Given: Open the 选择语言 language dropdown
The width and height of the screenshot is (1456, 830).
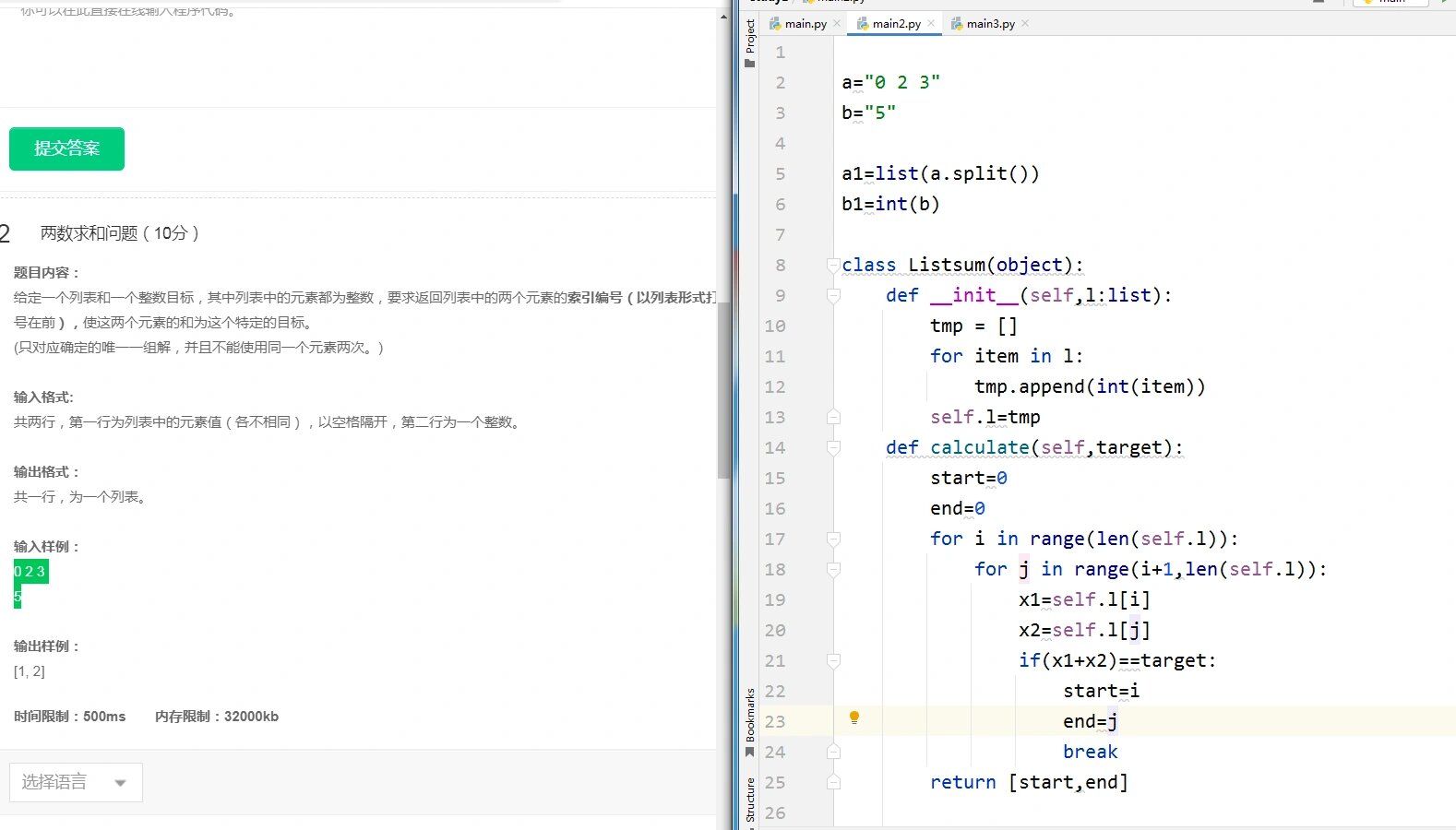Looking at the screenshot, I should (76, 782).
